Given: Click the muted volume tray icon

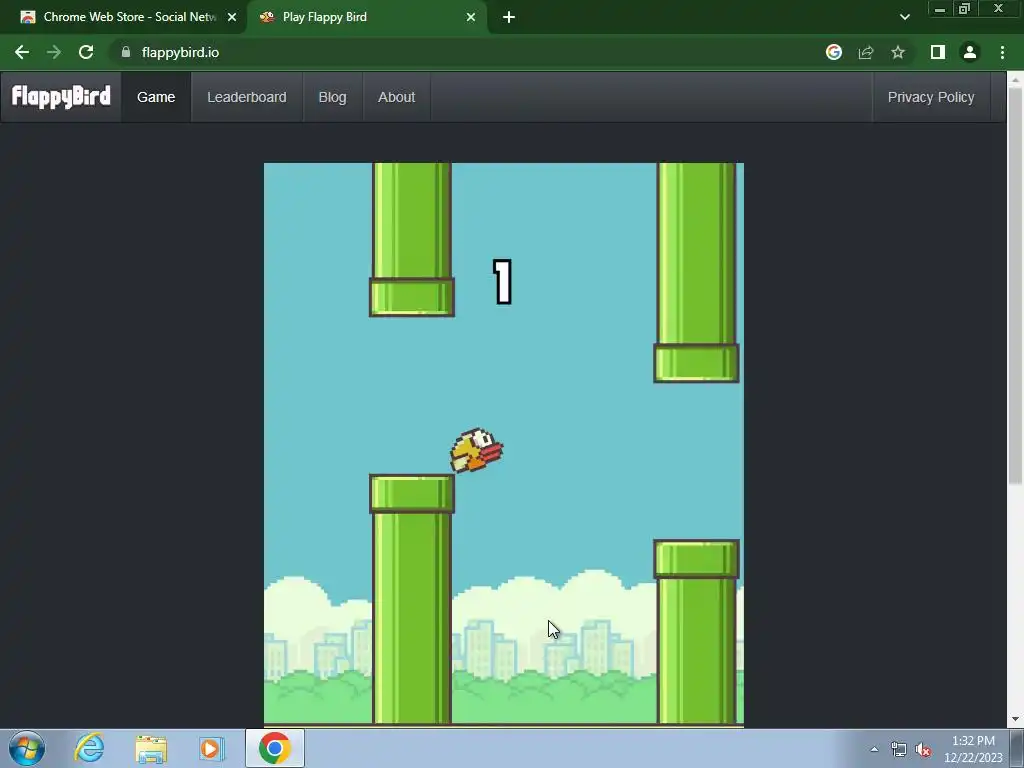Looking at the screenshot, I should 923,749.
